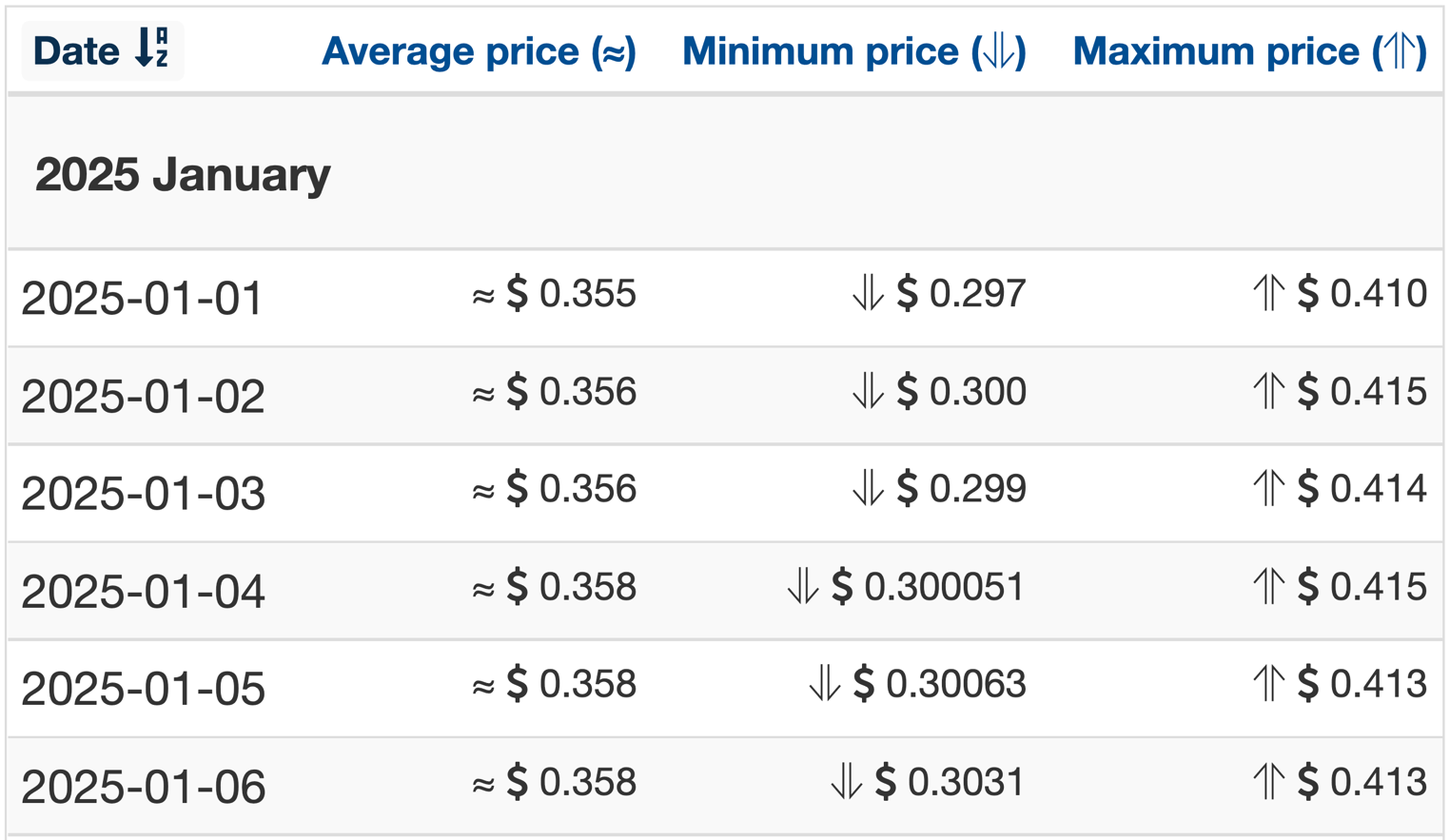The width and height of the screenshot is (1450, 840).
Task: Click the $ 0.299 minimum price value
Action: (x=962, y=488)
